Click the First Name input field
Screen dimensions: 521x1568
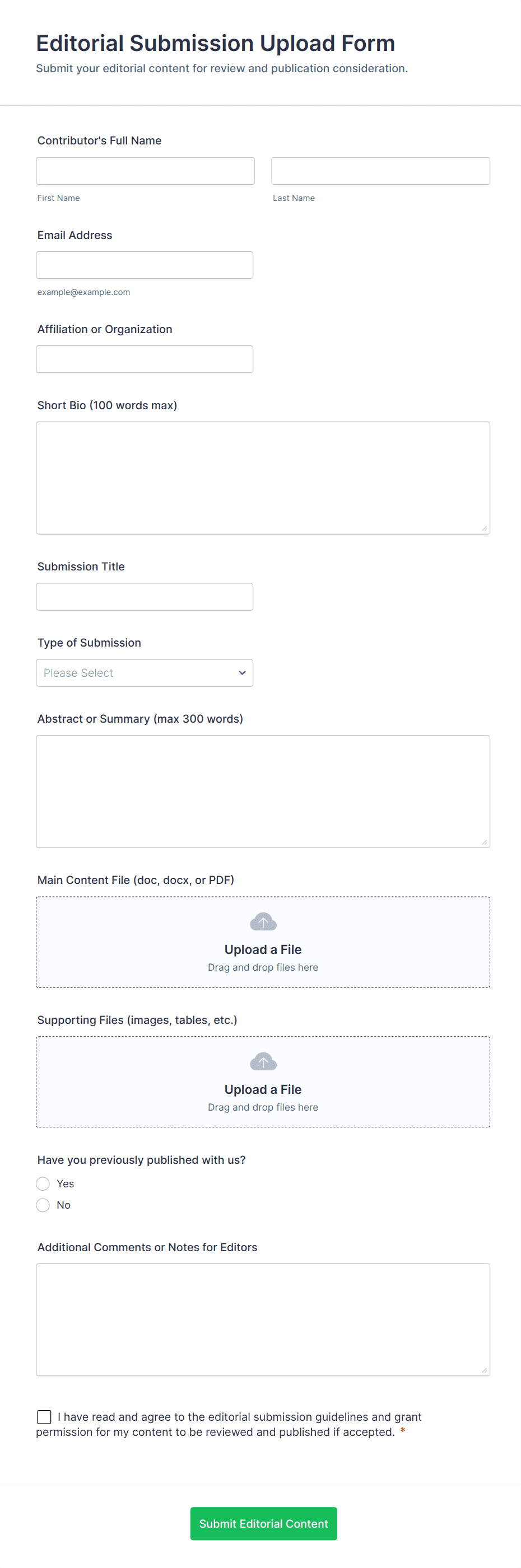tap(145, 171)
